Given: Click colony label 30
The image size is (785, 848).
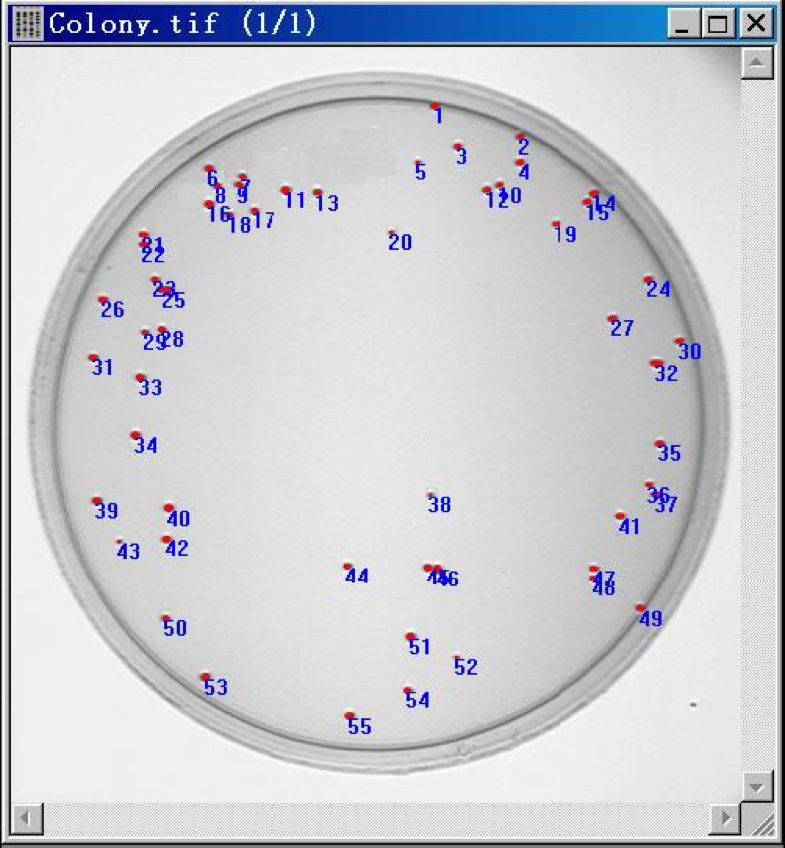Looking at the screenshot, I should pos(689,352).
